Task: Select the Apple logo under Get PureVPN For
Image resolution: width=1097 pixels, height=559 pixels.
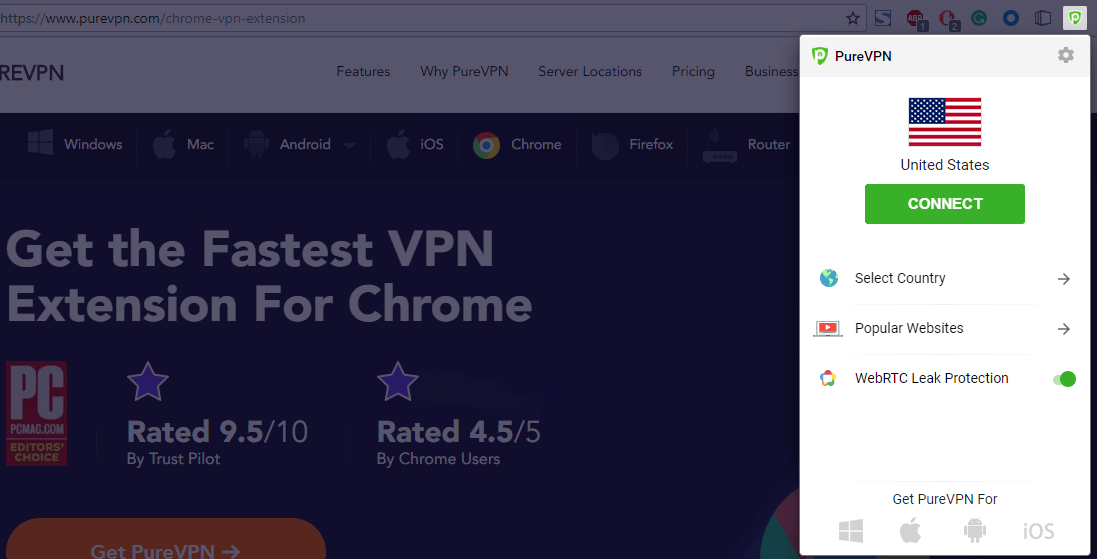Action: point(910,530)
